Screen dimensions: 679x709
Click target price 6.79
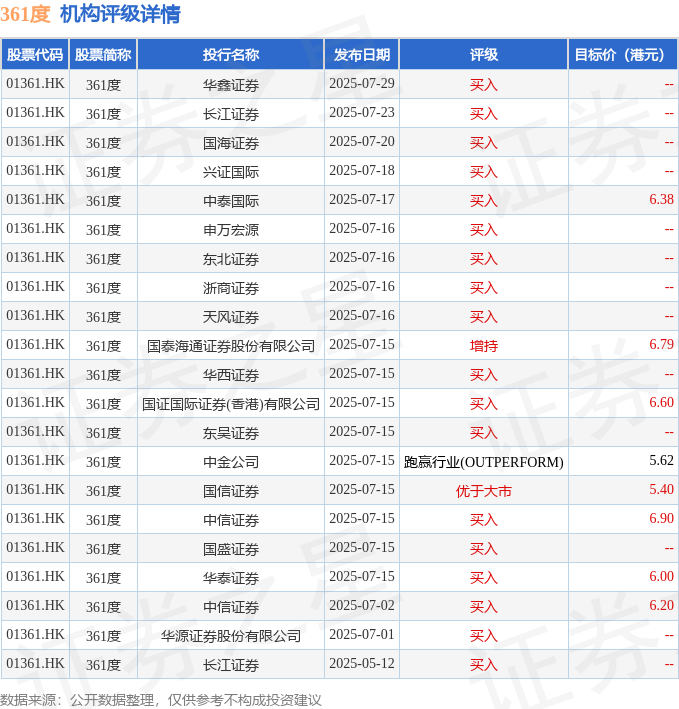[x=661, y=345]
